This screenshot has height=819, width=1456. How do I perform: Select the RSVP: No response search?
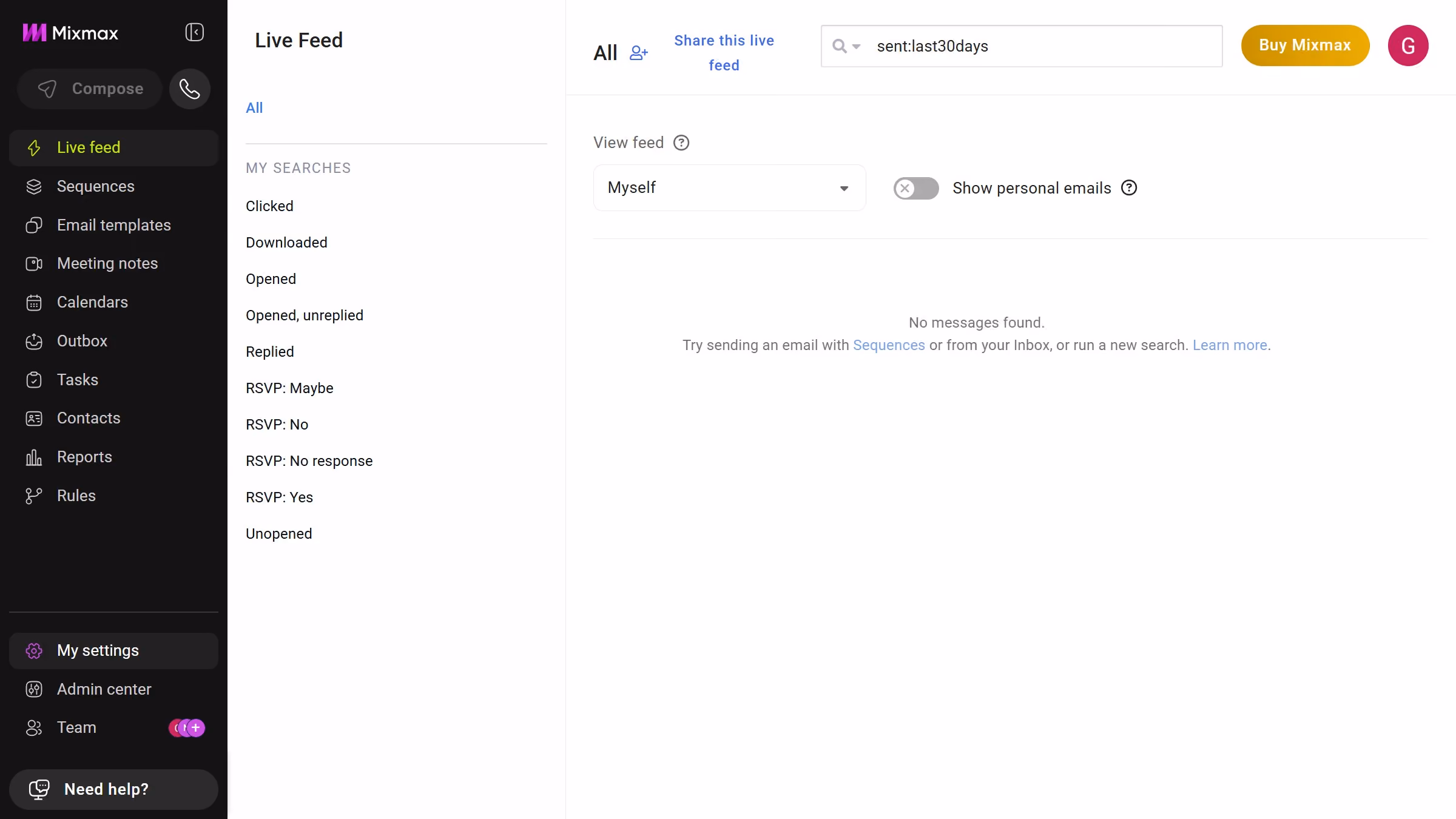(309, 461)
